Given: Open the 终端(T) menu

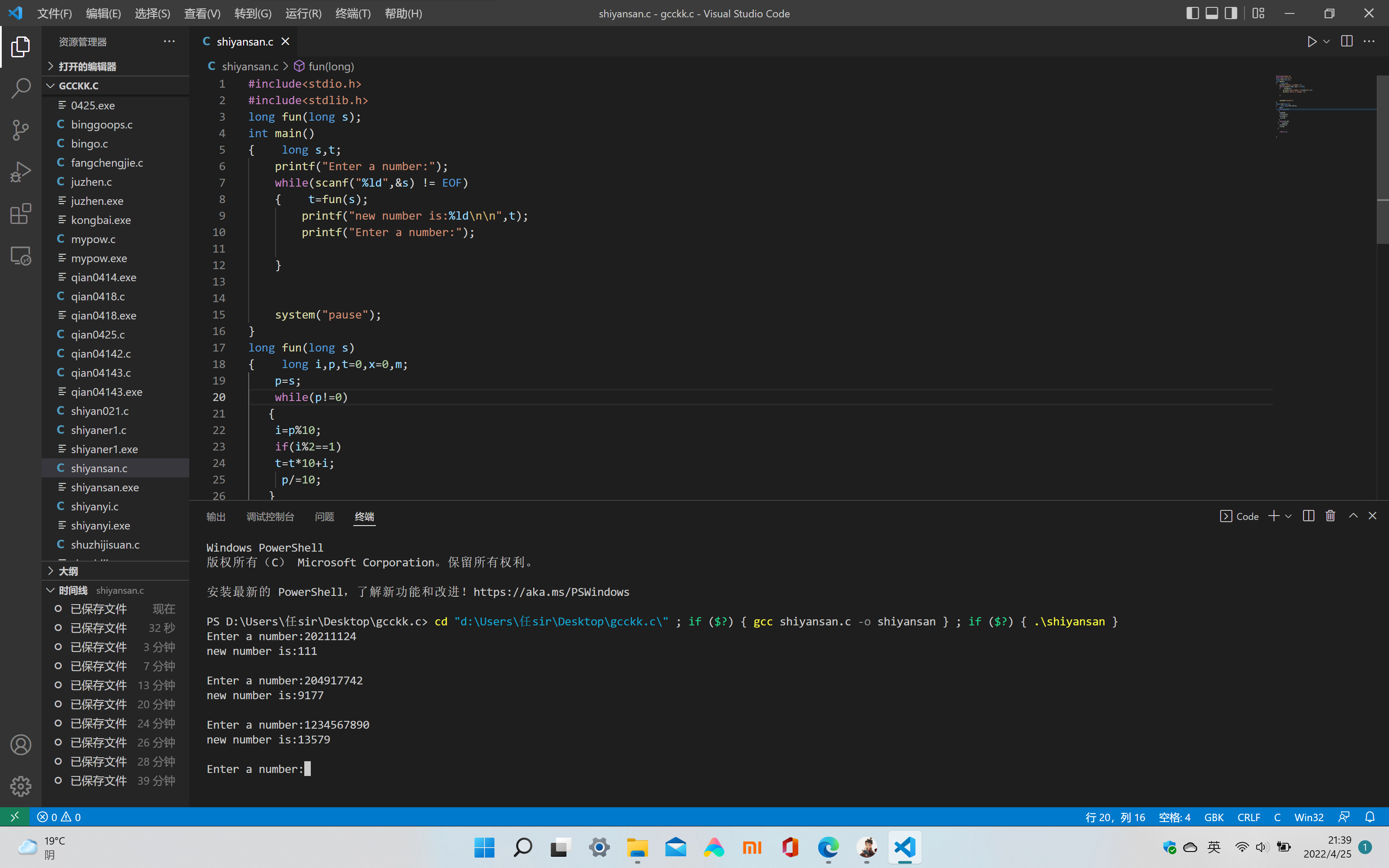Looking at the screenshot, I should (353, 13).
